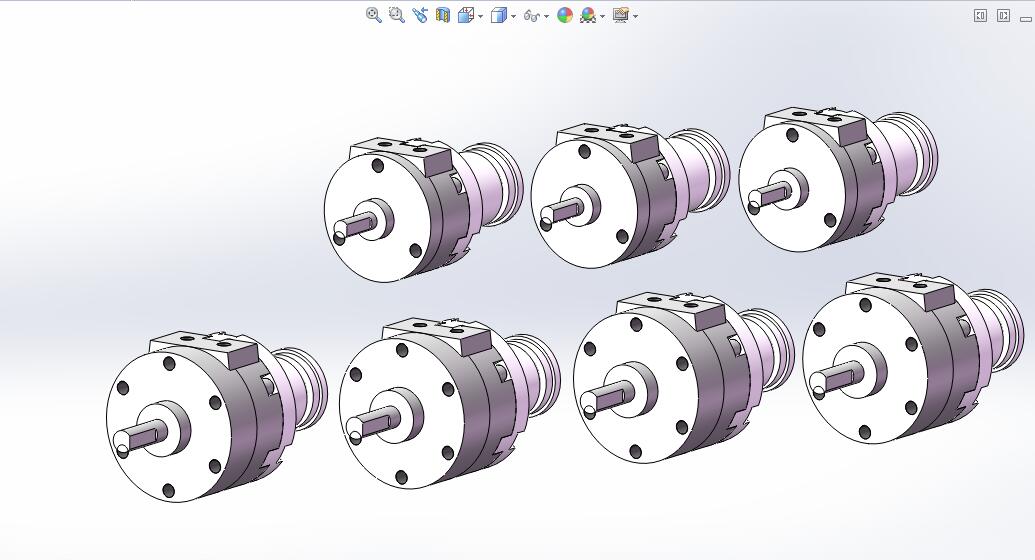Tile the document window to the left
Viewport: 1035px width, 560px height.
(980, 15)
